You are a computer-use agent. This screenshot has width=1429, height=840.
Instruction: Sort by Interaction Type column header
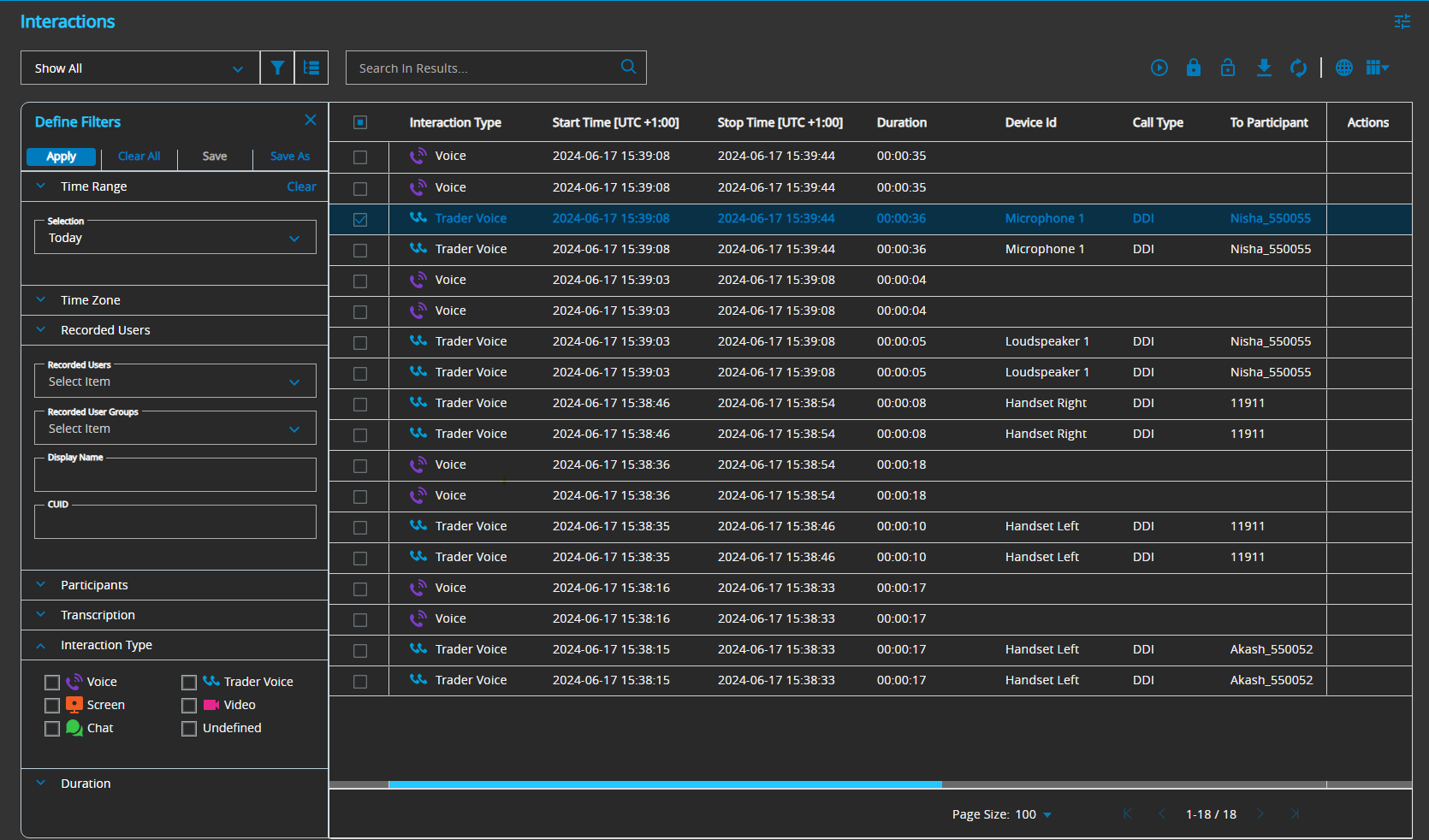pyautogui.click(x=455, y=122)
